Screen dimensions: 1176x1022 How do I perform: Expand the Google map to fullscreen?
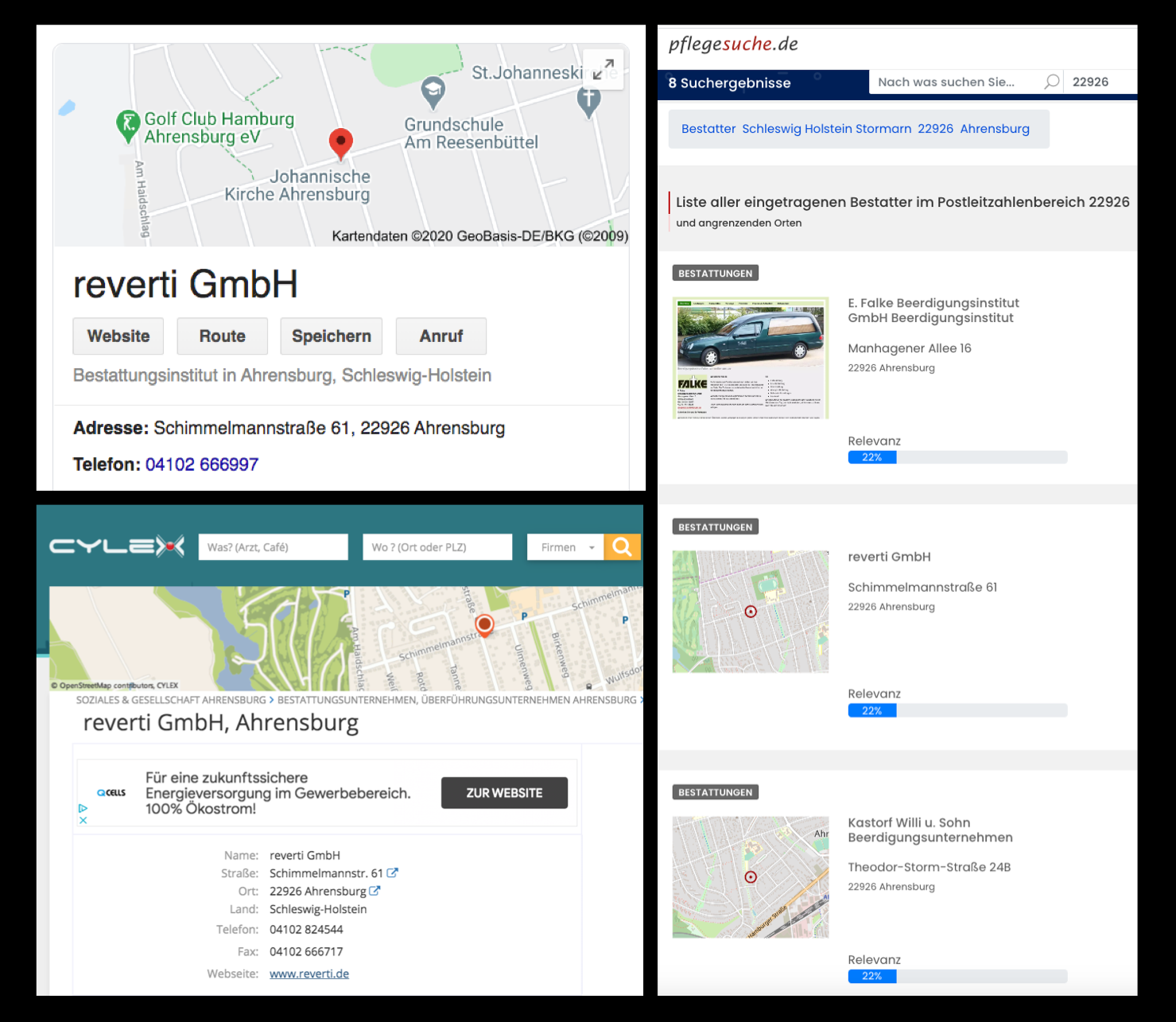[x=604, y=69]
